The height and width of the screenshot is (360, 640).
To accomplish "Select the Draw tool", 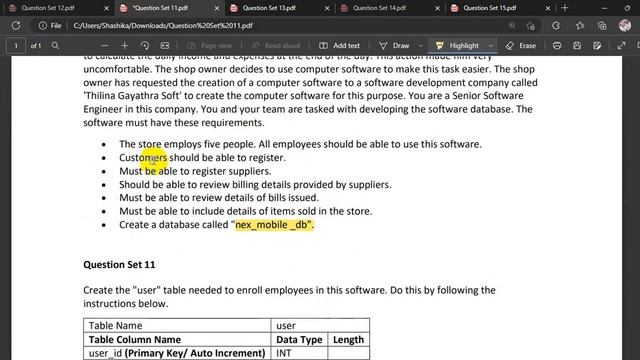I will pos(394,46).
